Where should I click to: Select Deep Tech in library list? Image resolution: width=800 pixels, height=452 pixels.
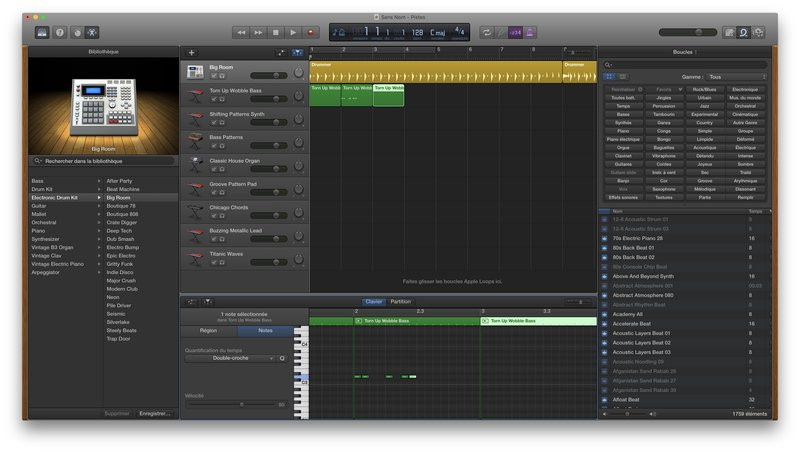(119, 231)
